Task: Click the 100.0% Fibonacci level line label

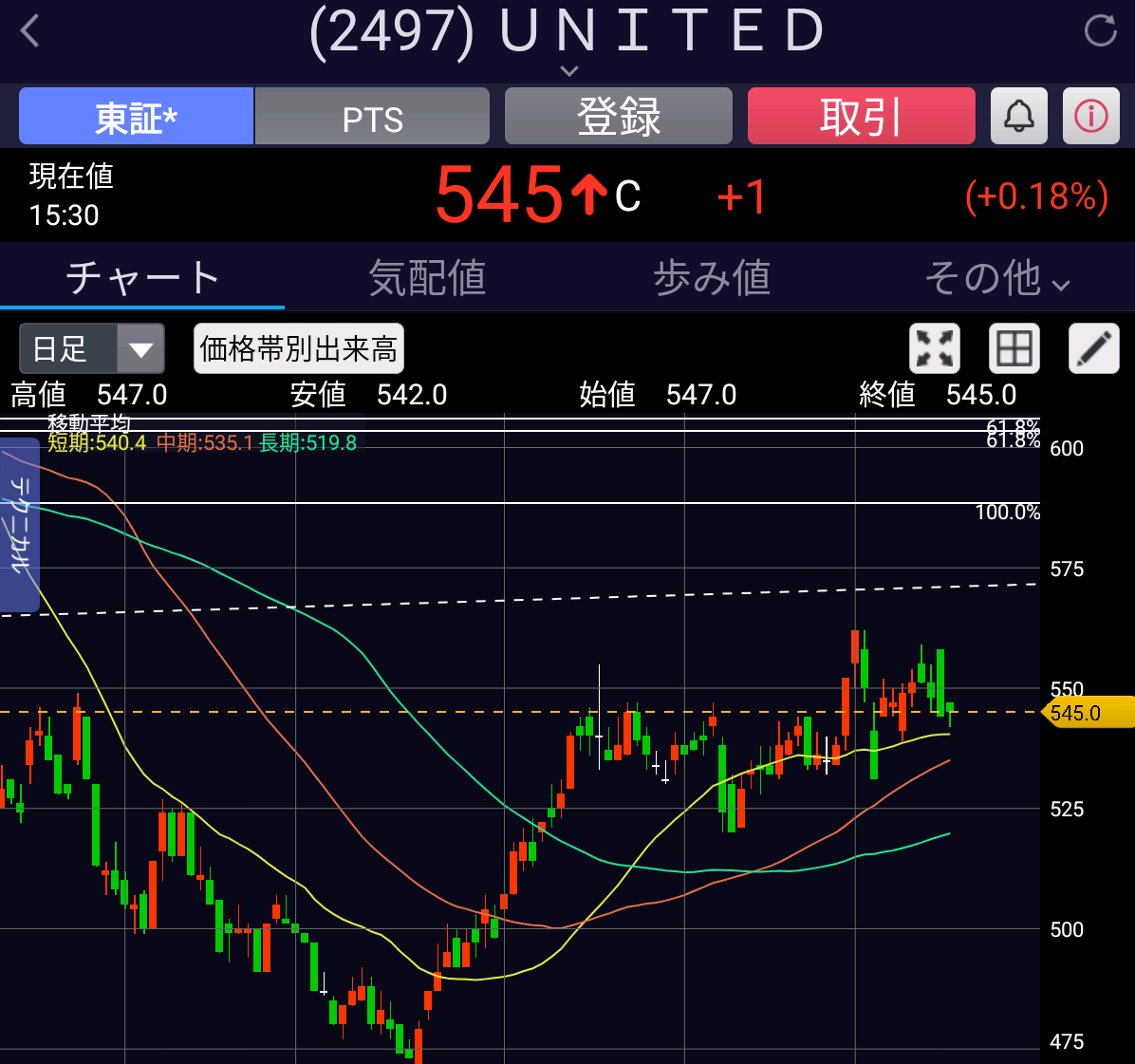Action: [1007, 513]
